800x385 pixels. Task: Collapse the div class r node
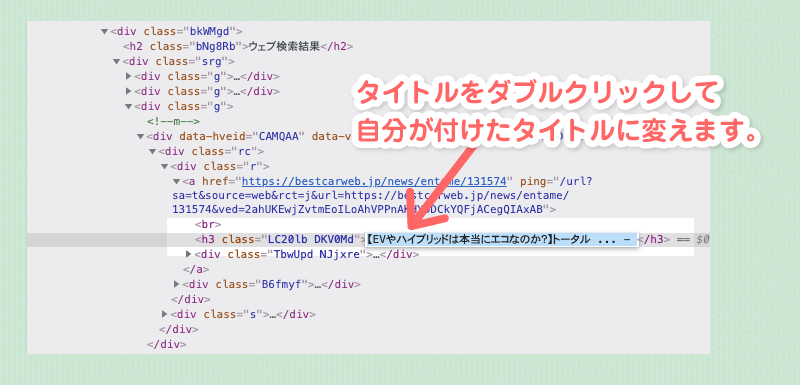coord(164,166)
